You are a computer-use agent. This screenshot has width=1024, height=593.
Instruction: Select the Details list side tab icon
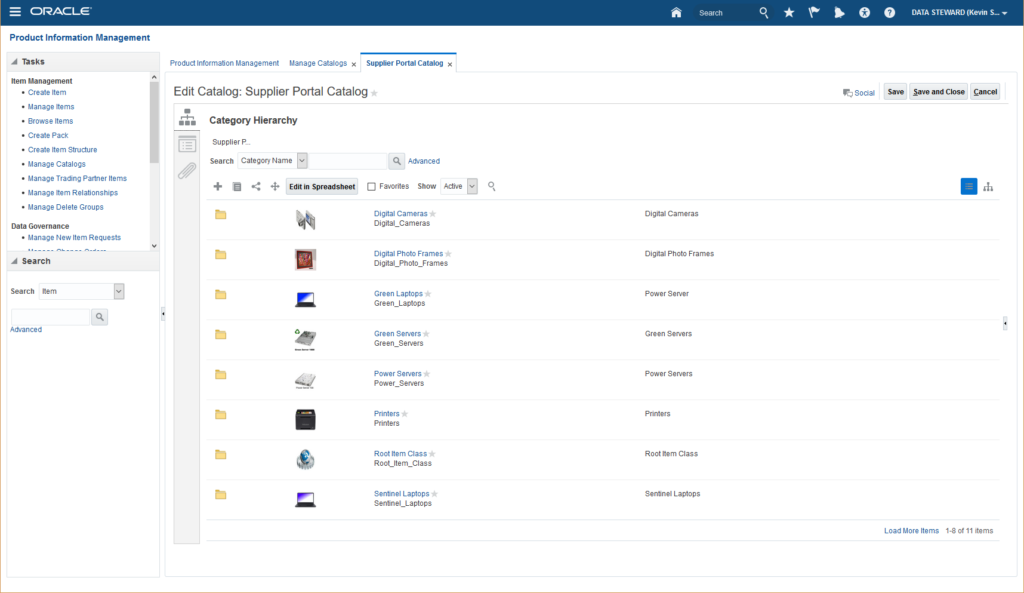click(x=187, y=145)
